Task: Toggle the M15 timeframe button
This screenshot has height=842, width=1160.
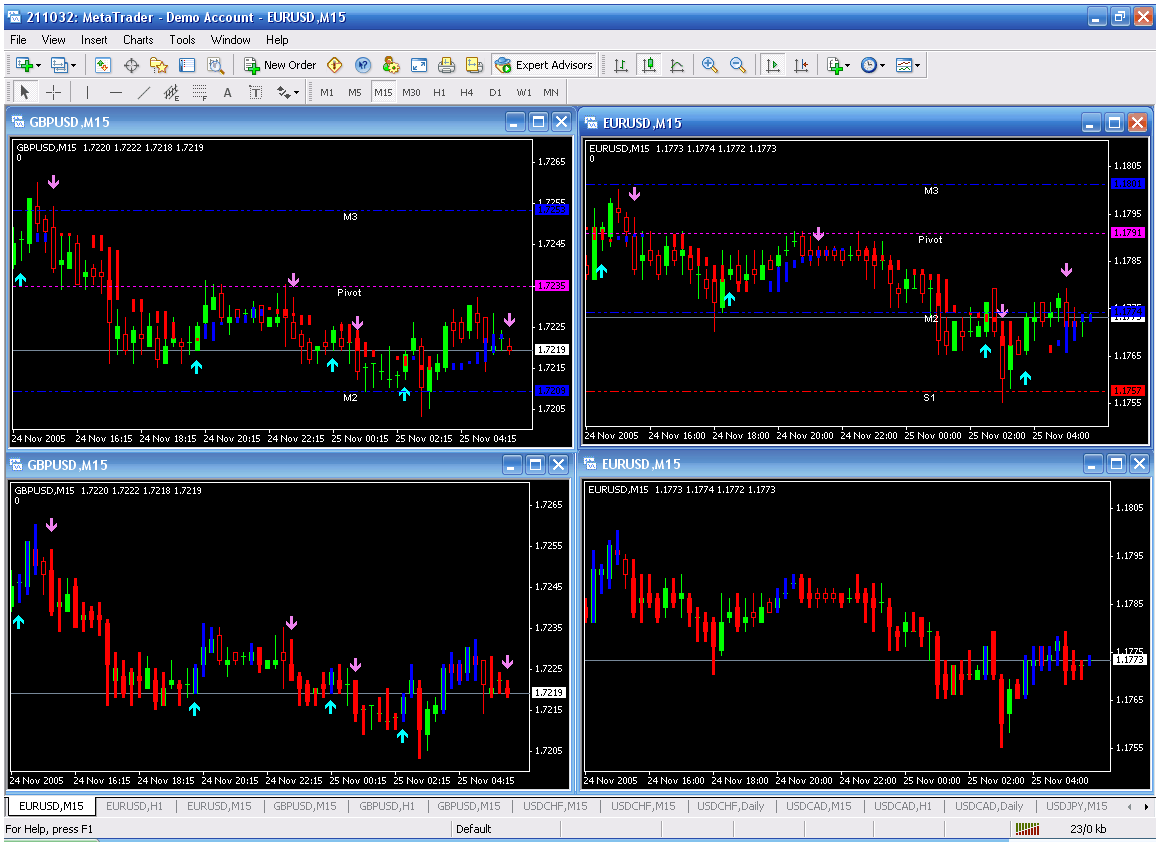Action: (383, 92)
